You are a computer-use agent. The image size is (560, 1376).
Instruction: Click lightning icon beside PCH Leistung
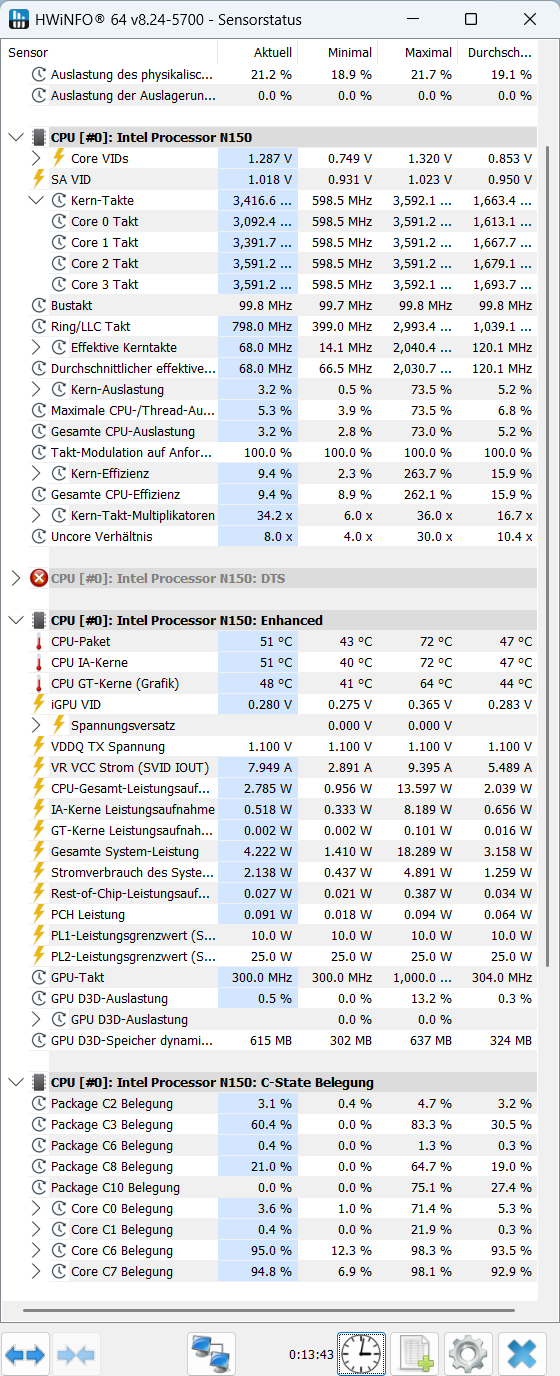pos(39,914)
